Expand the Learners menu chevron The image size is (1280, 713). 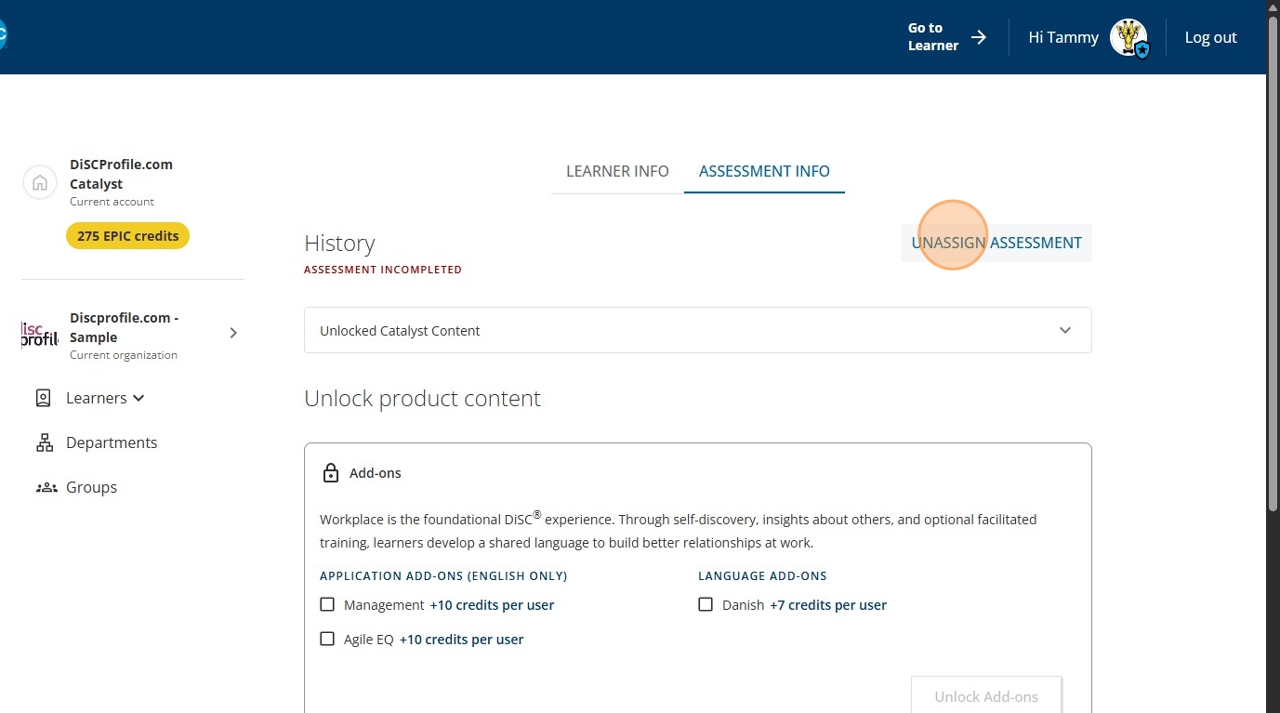138,398
